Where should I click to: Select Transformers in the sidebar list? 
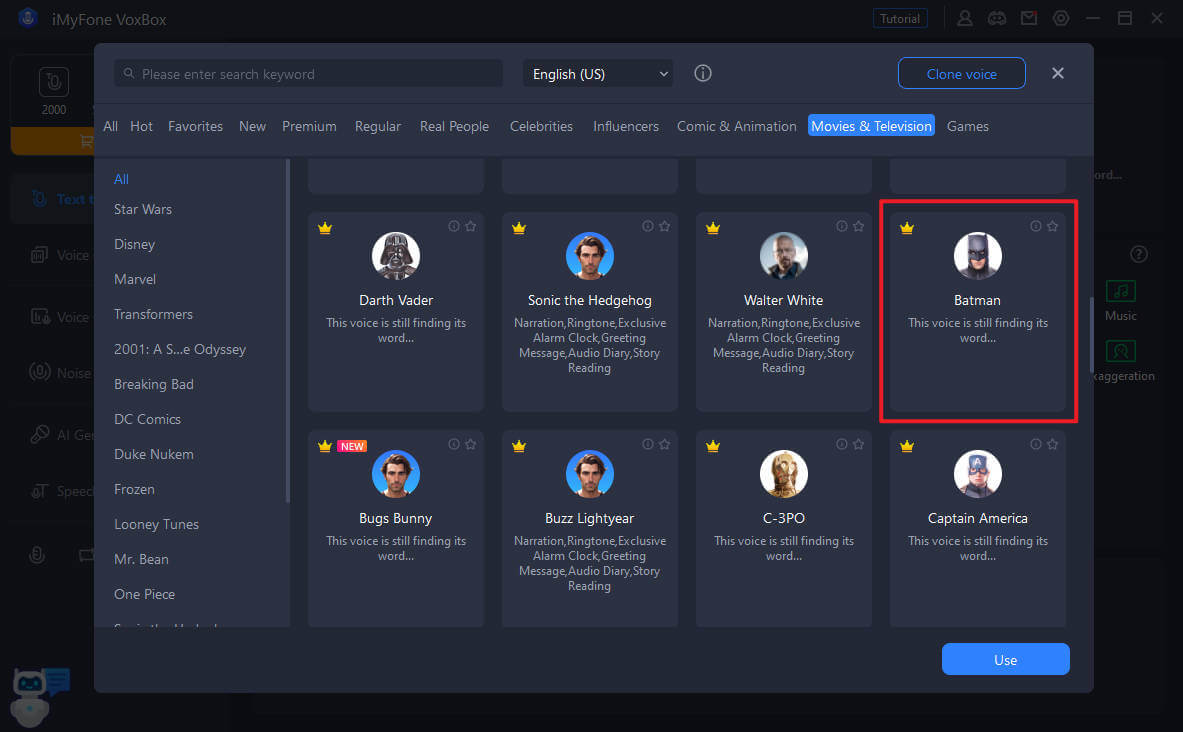pyautogui.click(x=153, y=314)
